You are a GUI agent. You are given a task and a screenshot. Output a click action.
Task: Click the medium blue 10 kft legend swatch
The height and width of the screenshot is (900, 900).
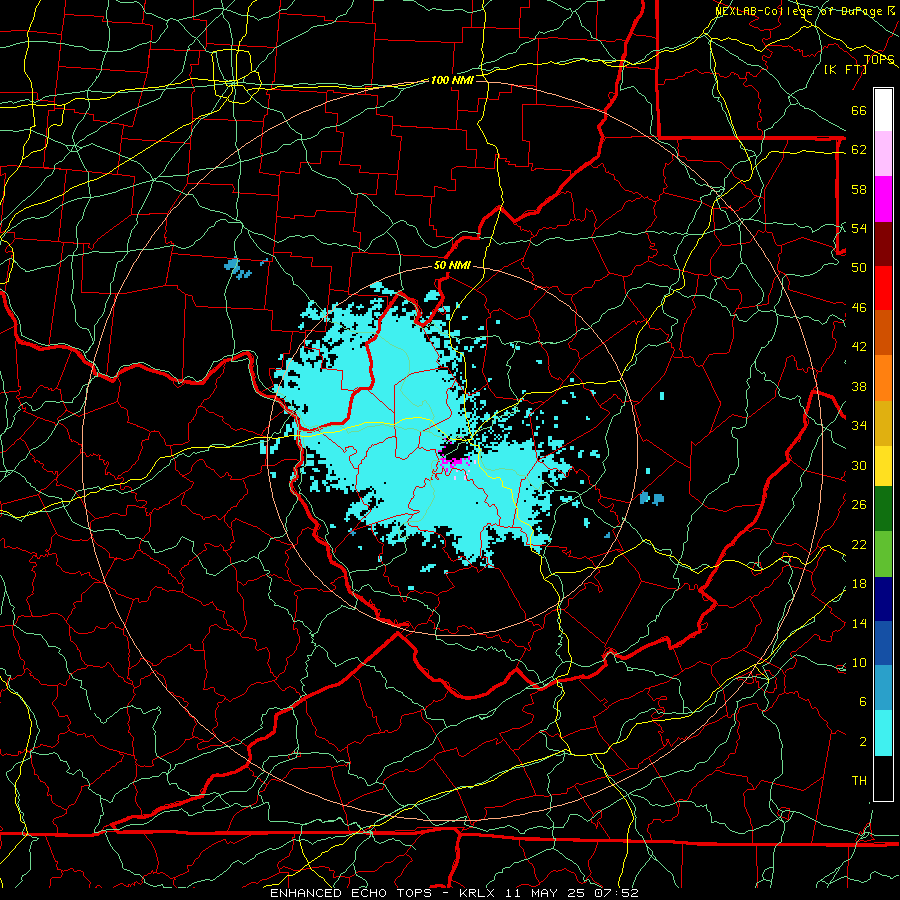(x=883, y=643)
